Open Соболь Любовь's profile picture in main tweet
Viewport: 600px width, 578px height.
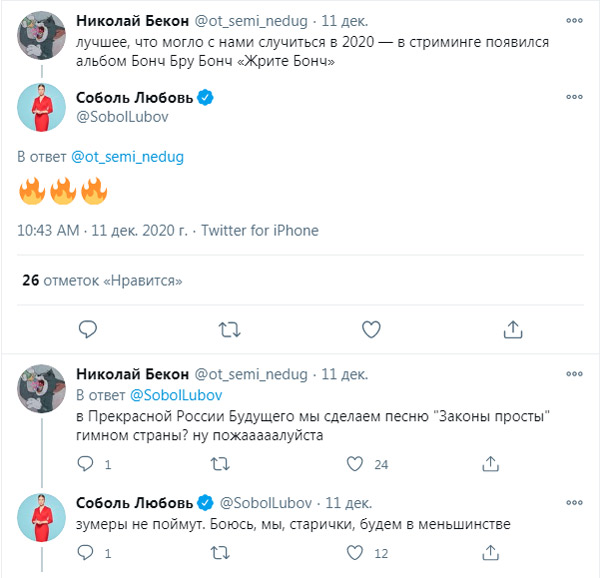tap(41, 109)
